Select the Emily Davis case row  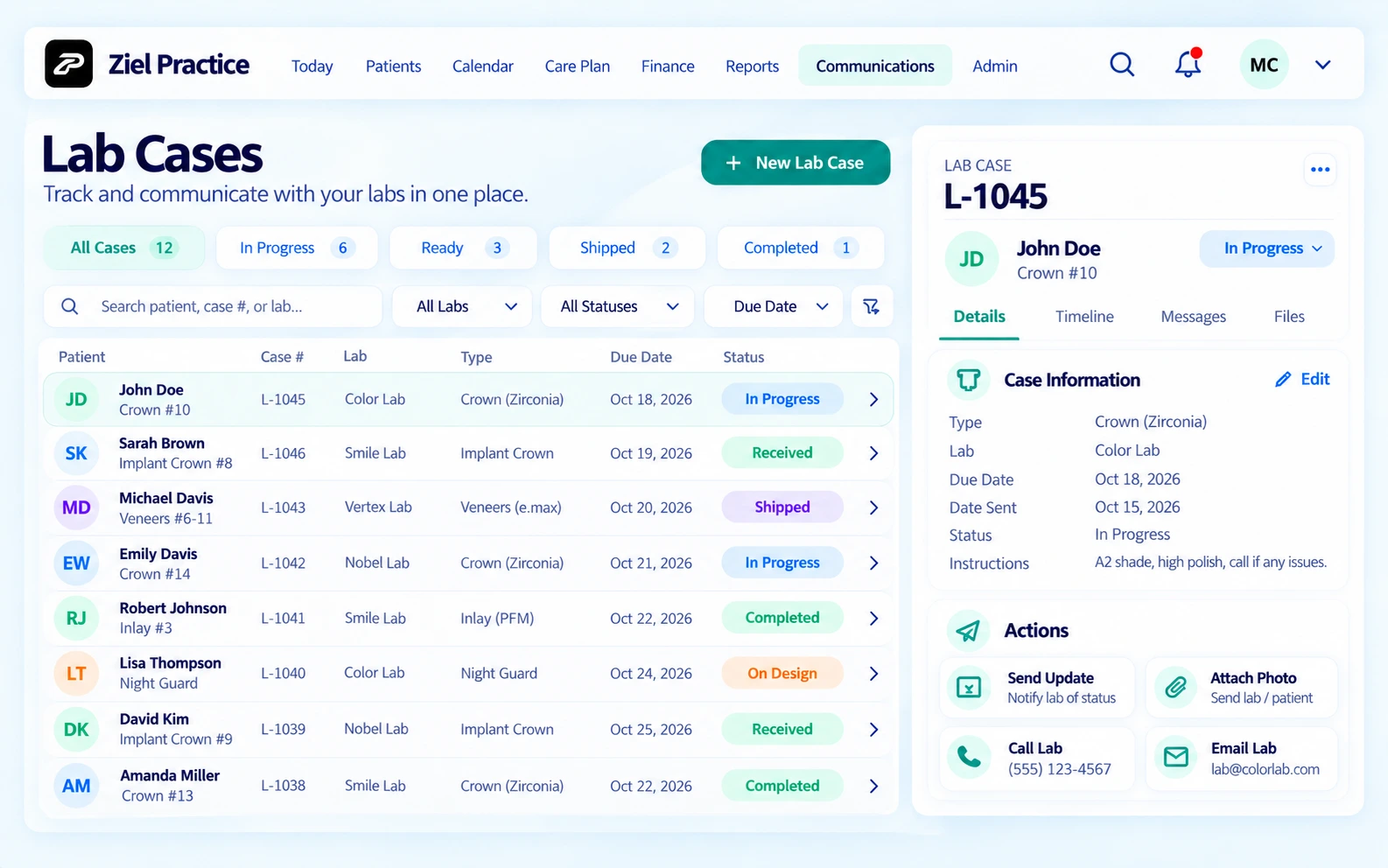click(468, 563)
